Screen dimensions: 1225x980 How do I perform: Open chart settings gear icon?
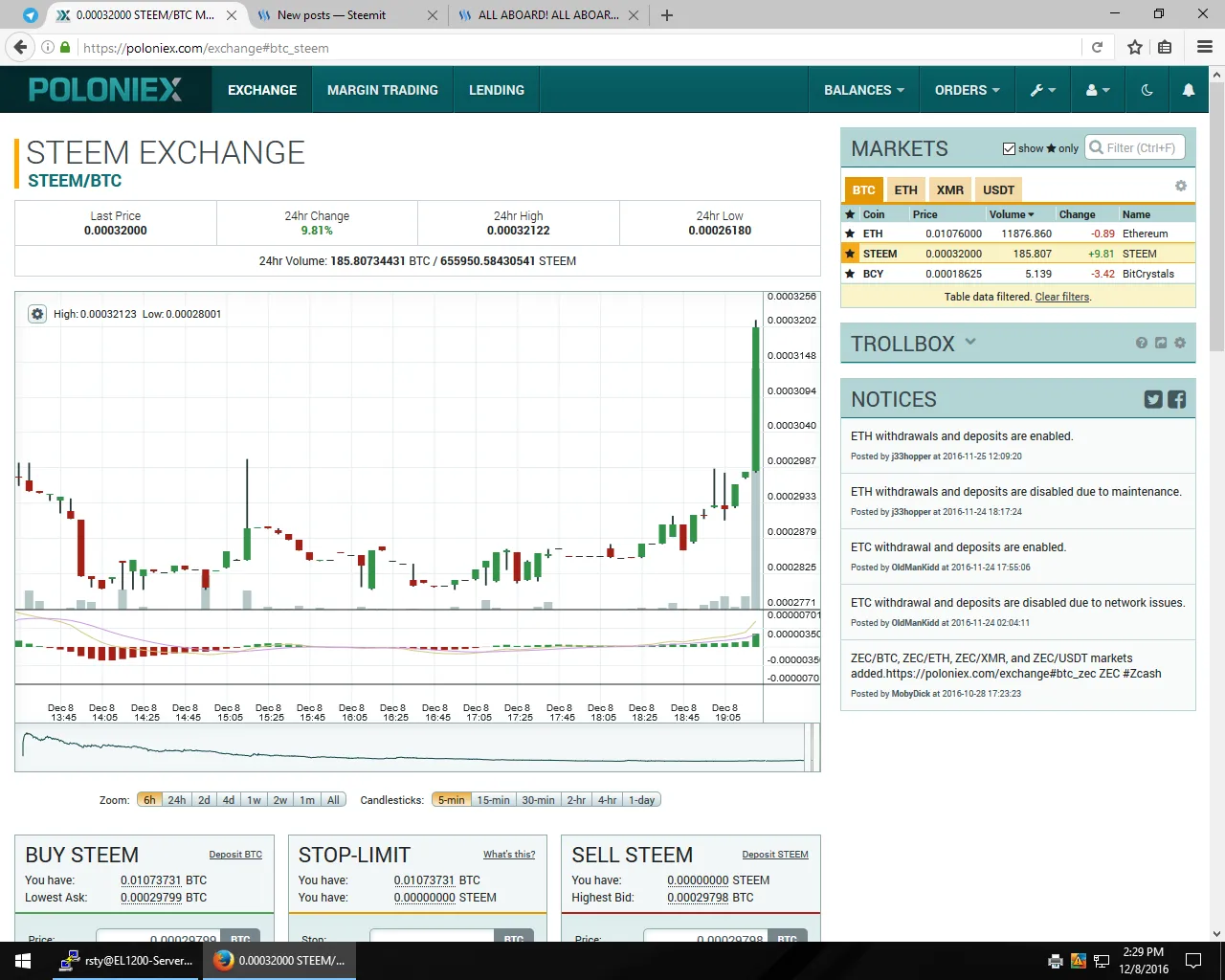coord(37,314)
